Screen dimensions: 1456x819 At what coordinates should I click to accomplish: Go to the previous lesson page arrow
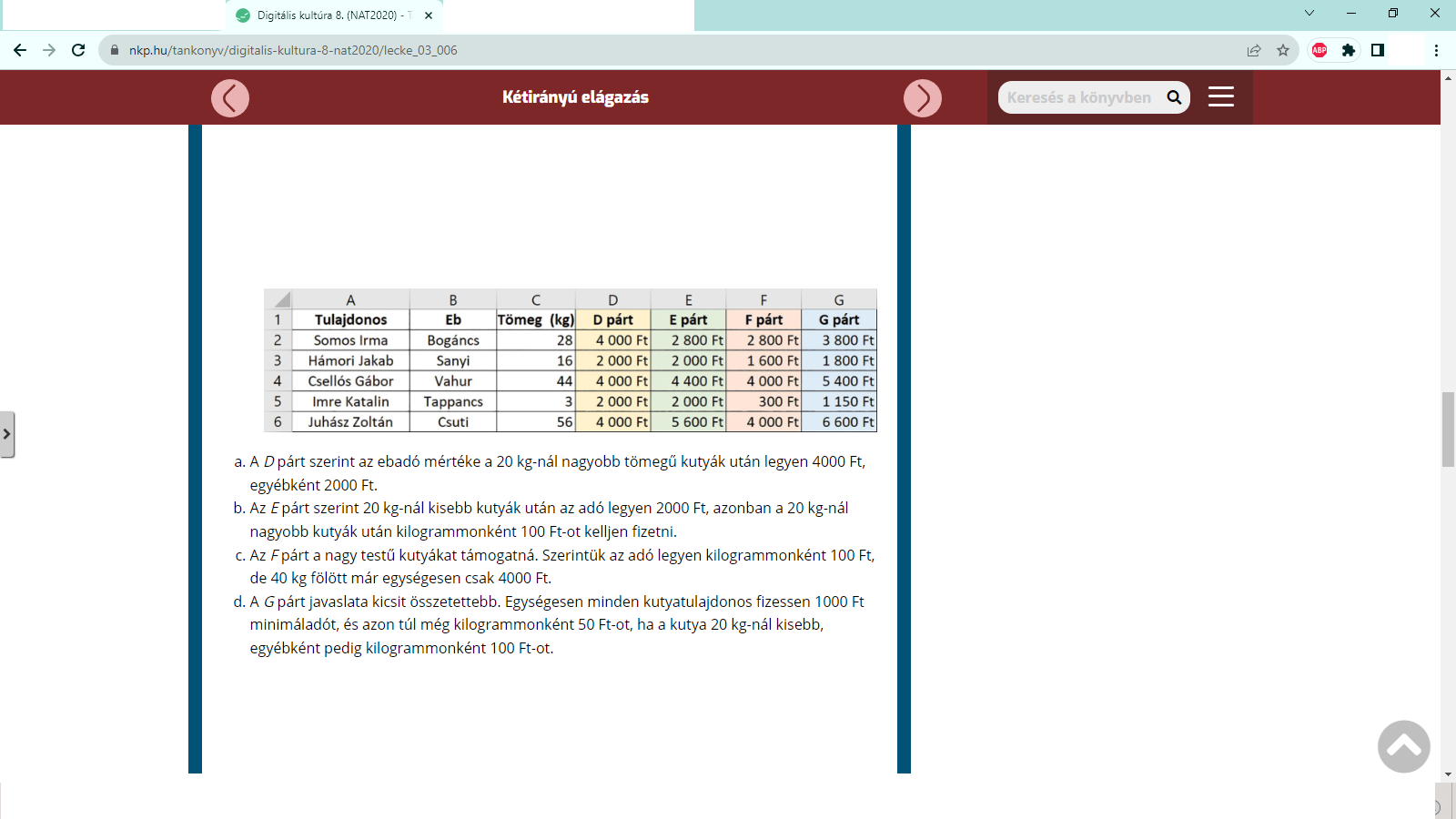[230, 98]
